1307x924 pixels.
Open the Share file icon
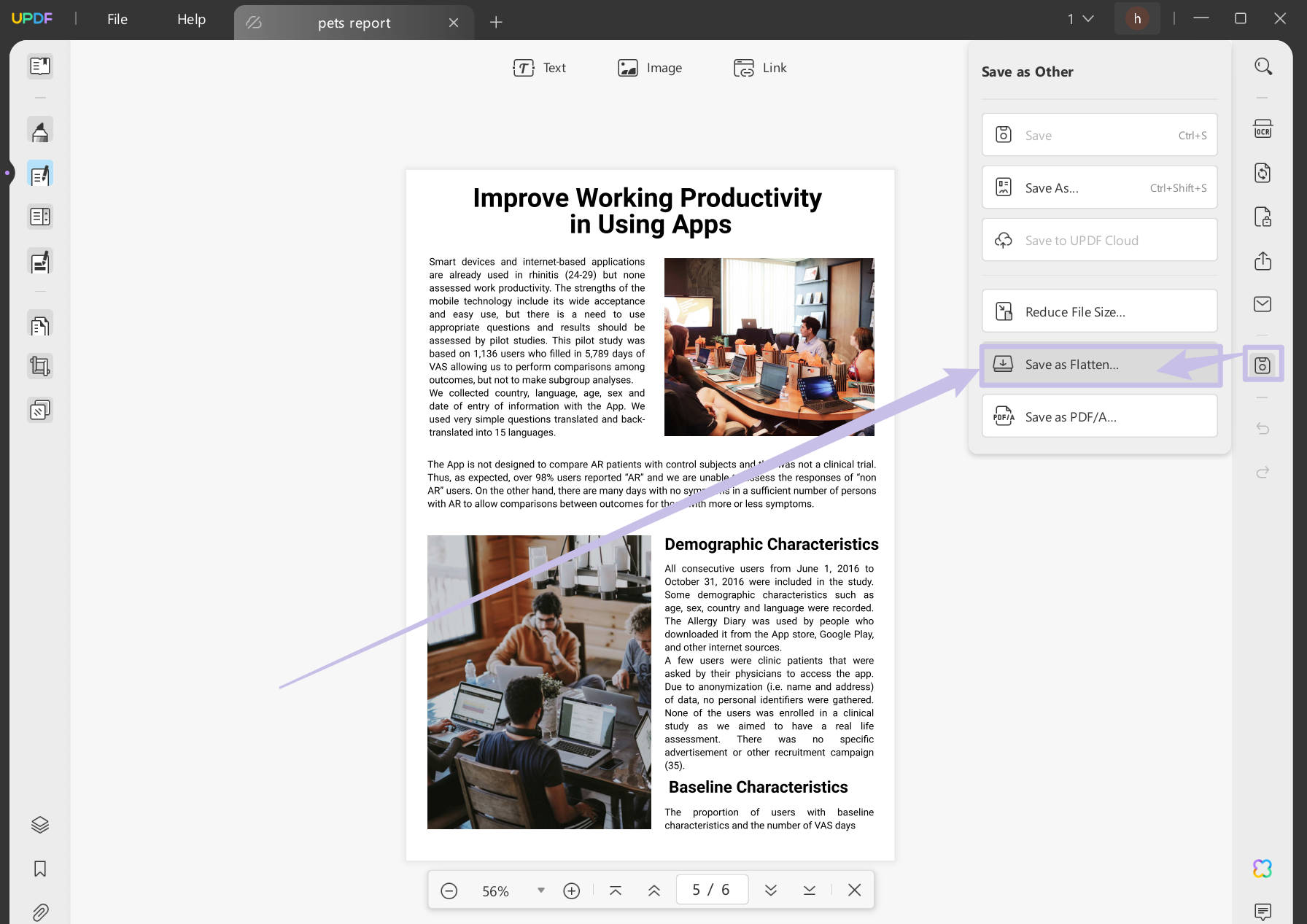point(1263,260)
